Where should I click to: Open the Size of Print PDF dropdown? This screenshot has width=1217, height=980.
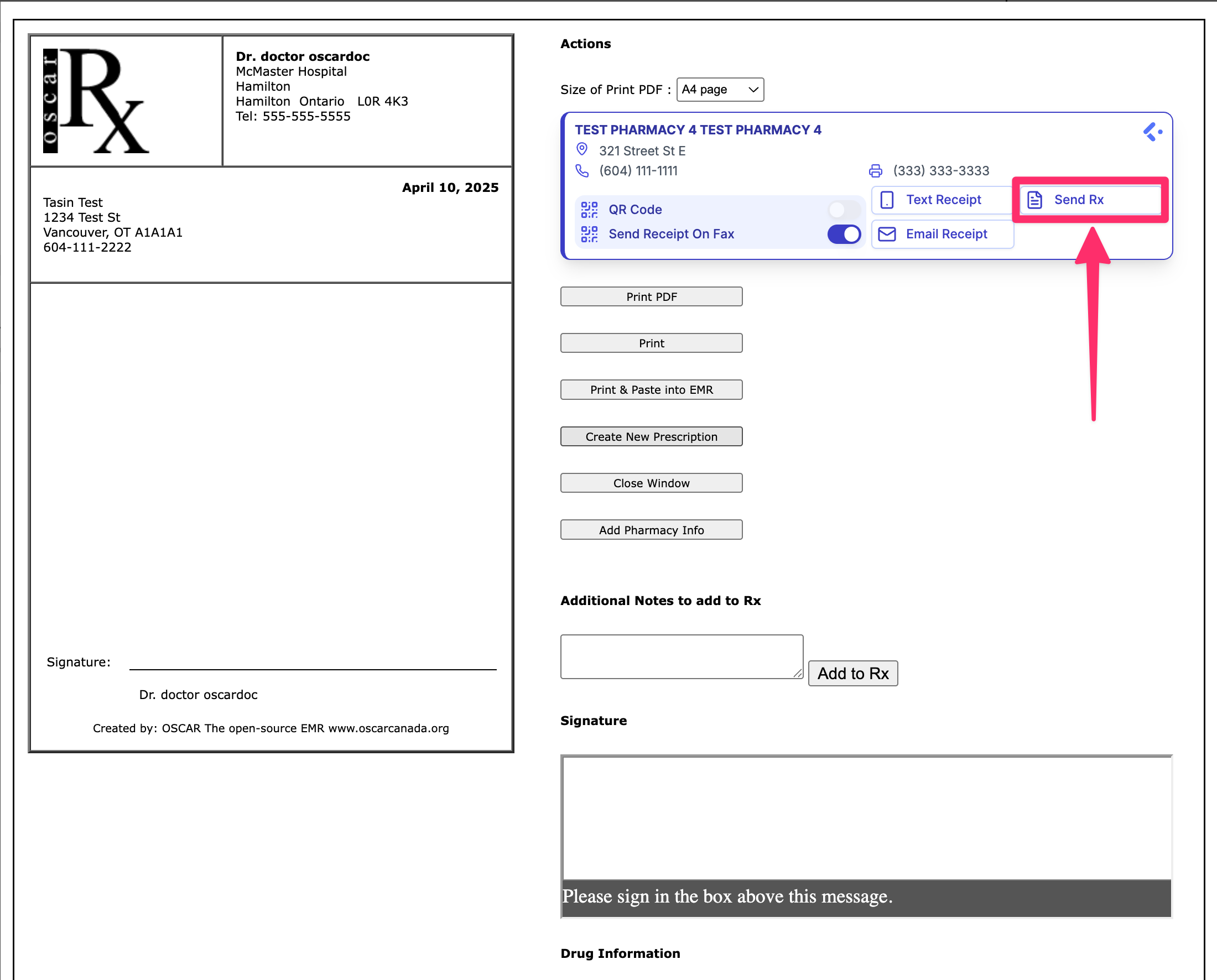pos(720,90)
